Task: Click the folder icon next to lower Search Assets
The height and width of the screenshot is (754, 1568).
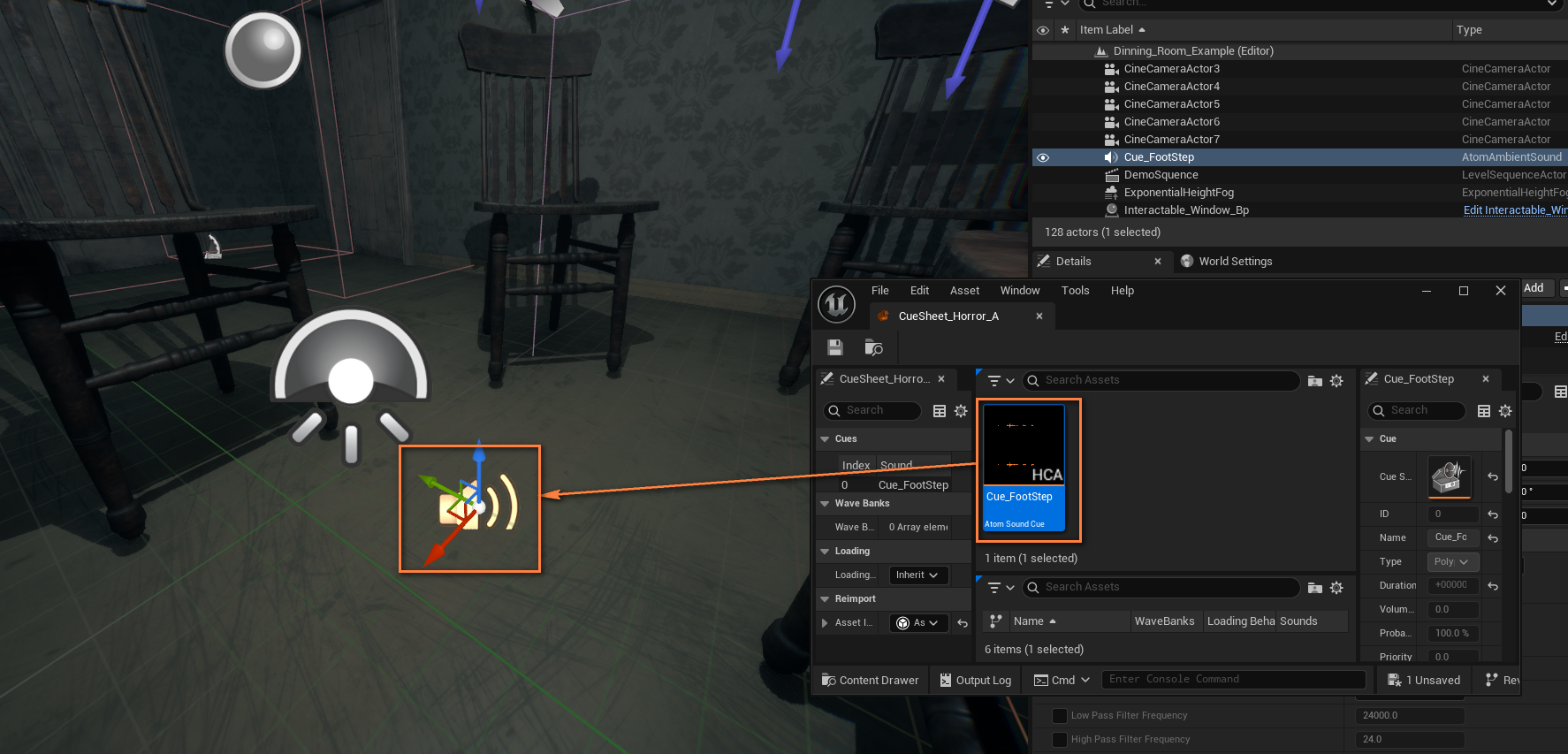Action: pos(1315,588)
